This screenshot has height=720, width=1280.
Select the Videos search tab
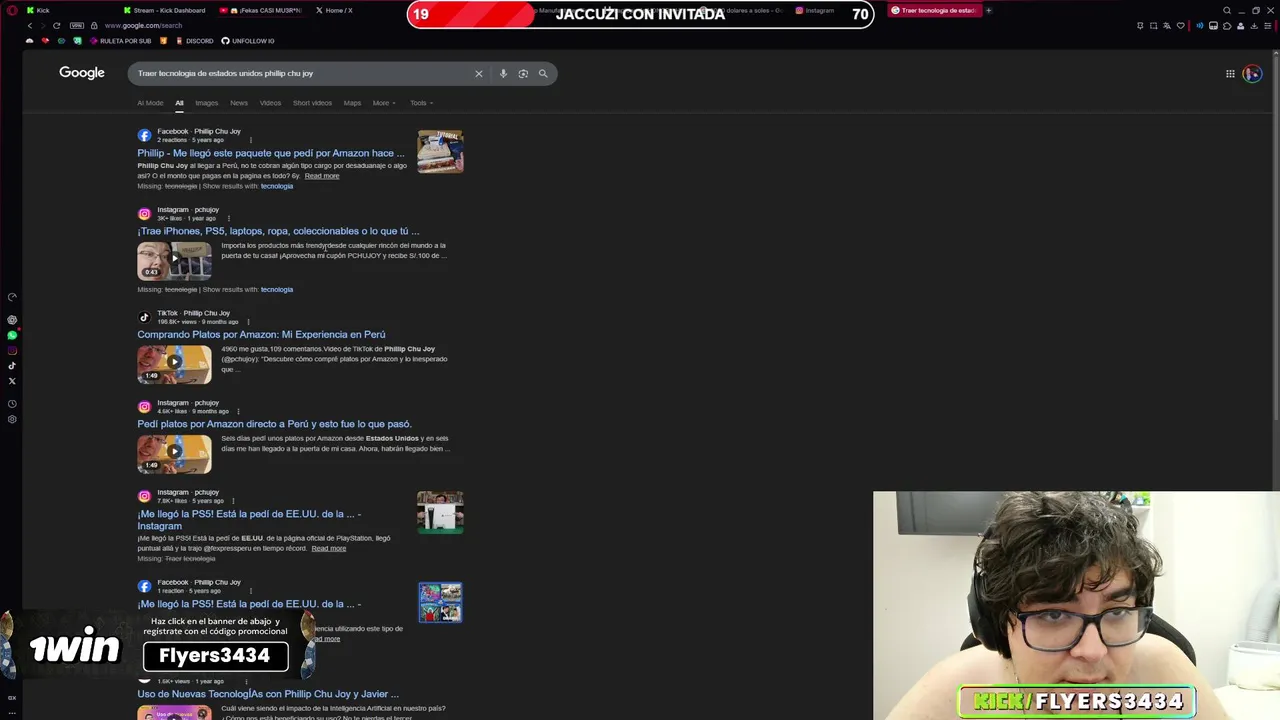click(270, 103)
